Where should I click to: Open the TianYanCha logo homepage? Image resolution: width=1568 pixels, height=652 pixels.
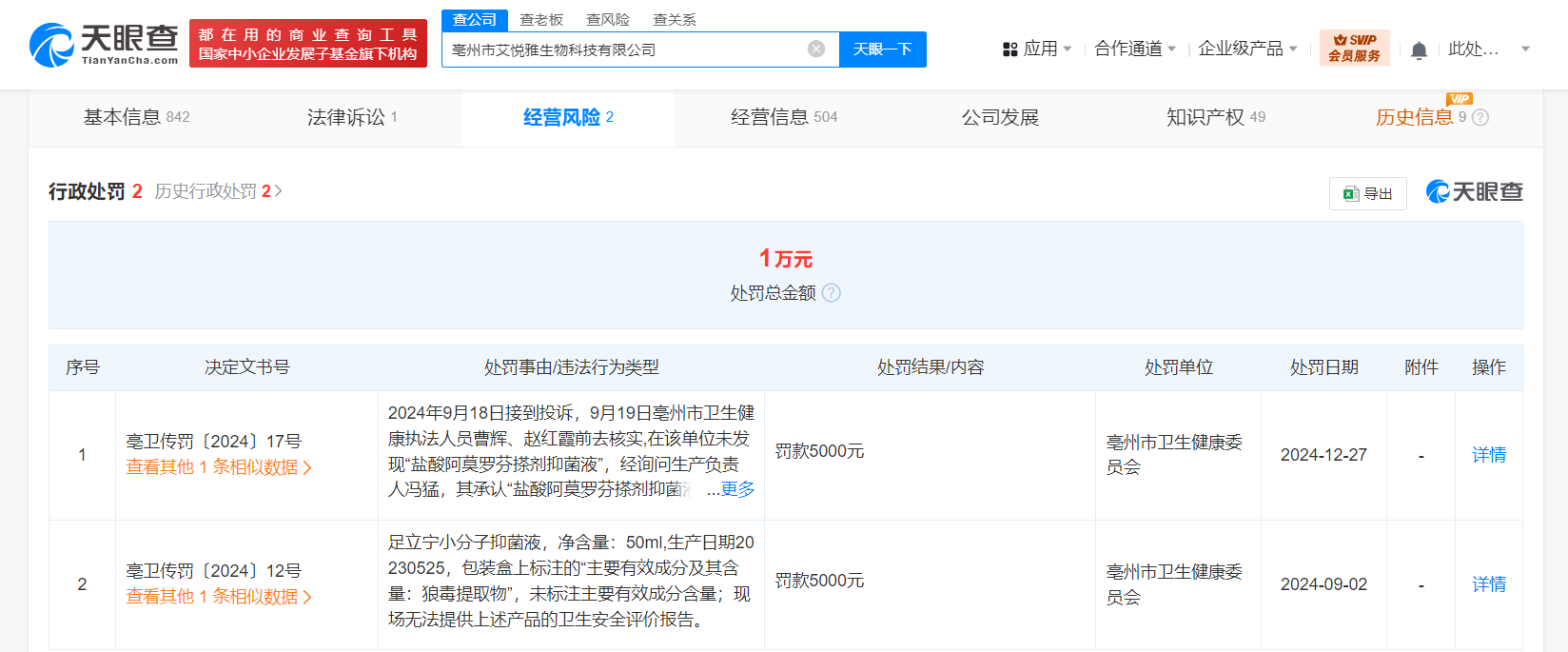(x=104, y=45)
